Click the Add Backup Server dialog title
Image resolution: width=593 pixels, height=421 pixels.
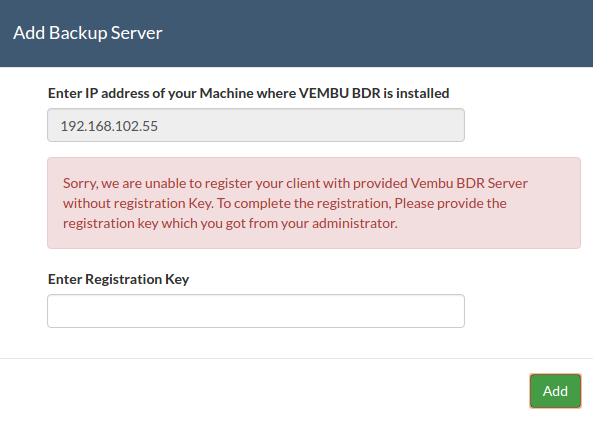point(88,33)
